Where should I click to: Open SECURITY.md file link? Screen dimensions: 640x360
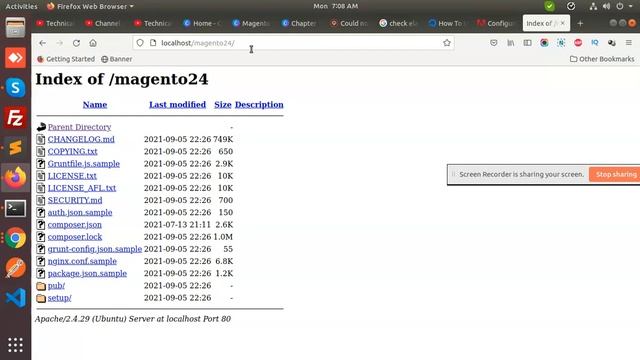(75, 200)
